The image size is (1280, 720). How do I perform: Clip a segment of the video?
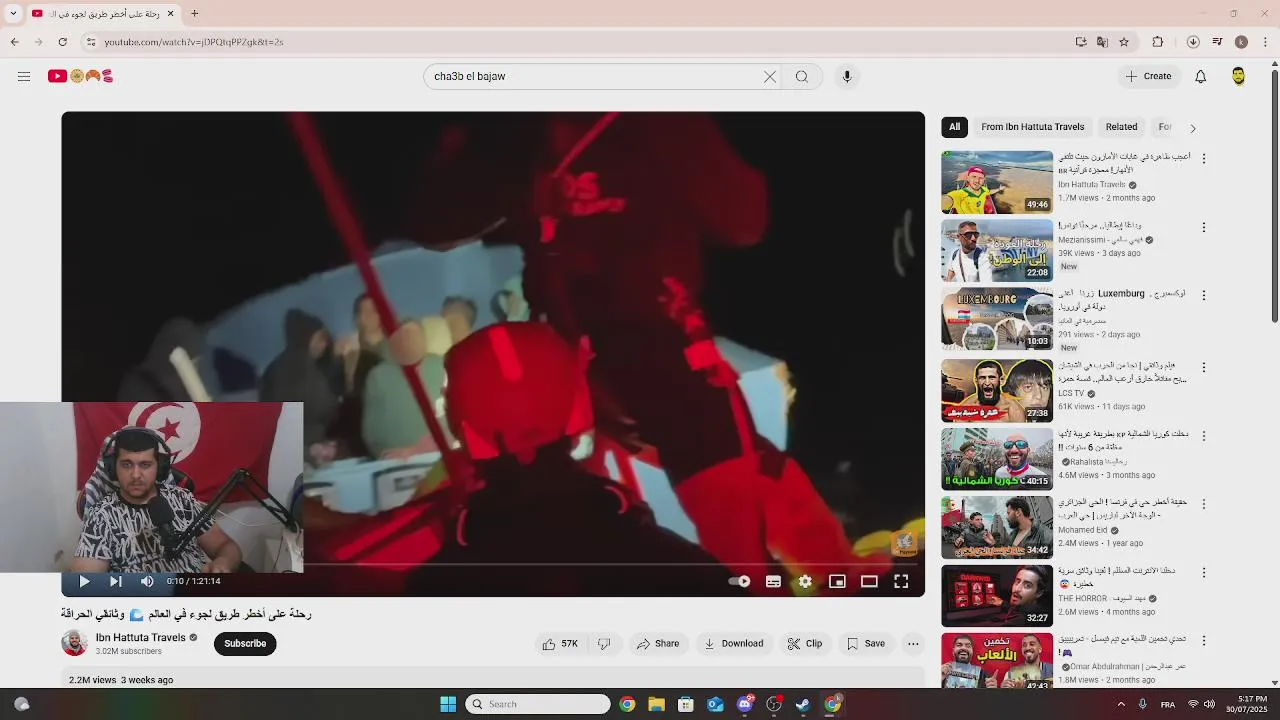point(804,644)
